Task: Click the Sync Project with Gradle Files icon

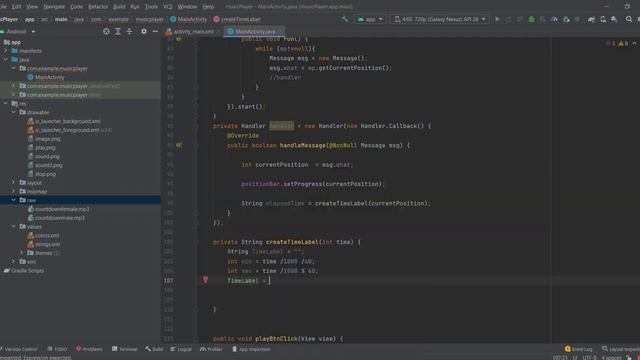Action: click(x=591, y=19)
